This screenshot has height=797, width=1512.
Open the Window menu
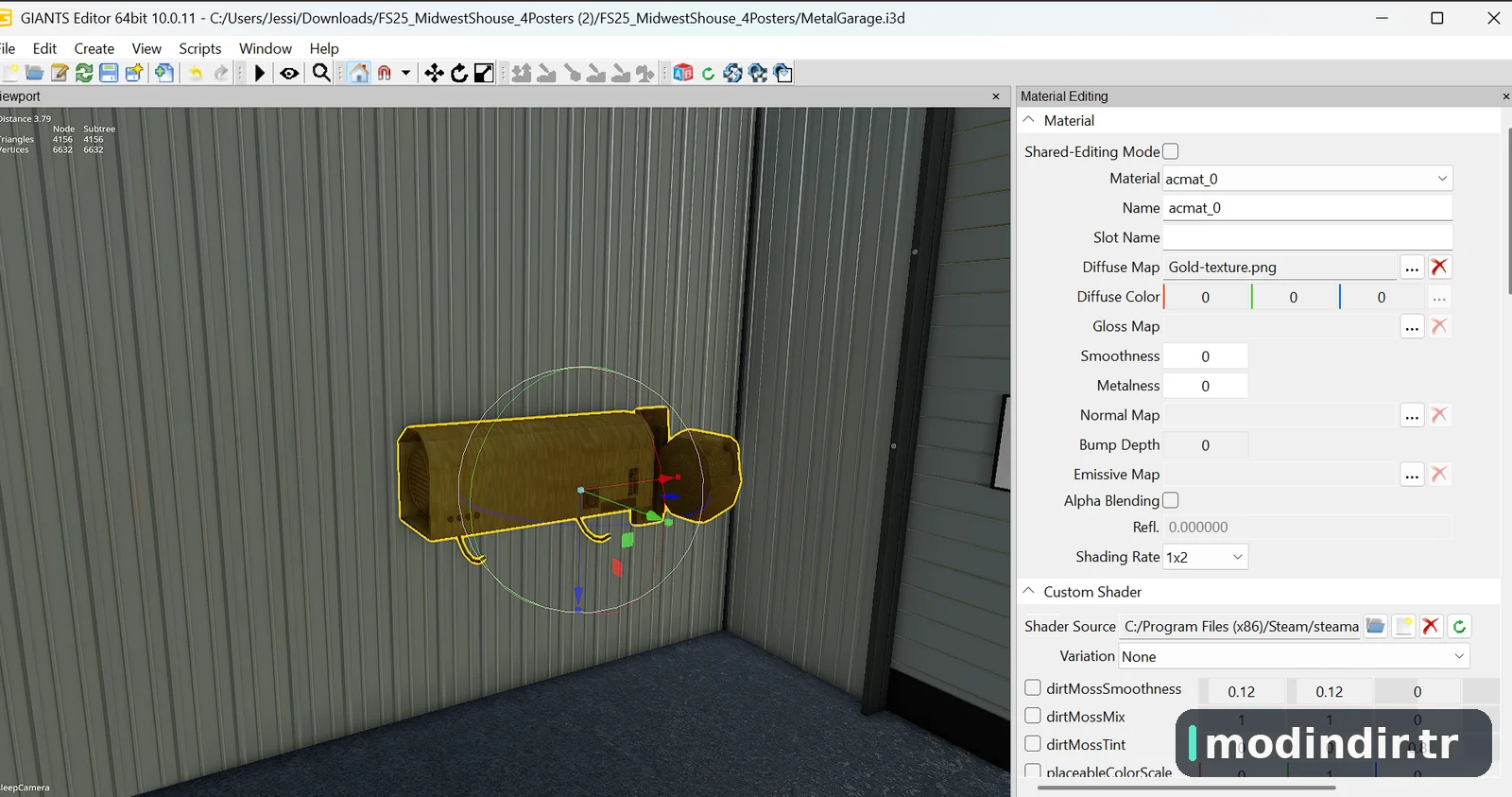266,48
